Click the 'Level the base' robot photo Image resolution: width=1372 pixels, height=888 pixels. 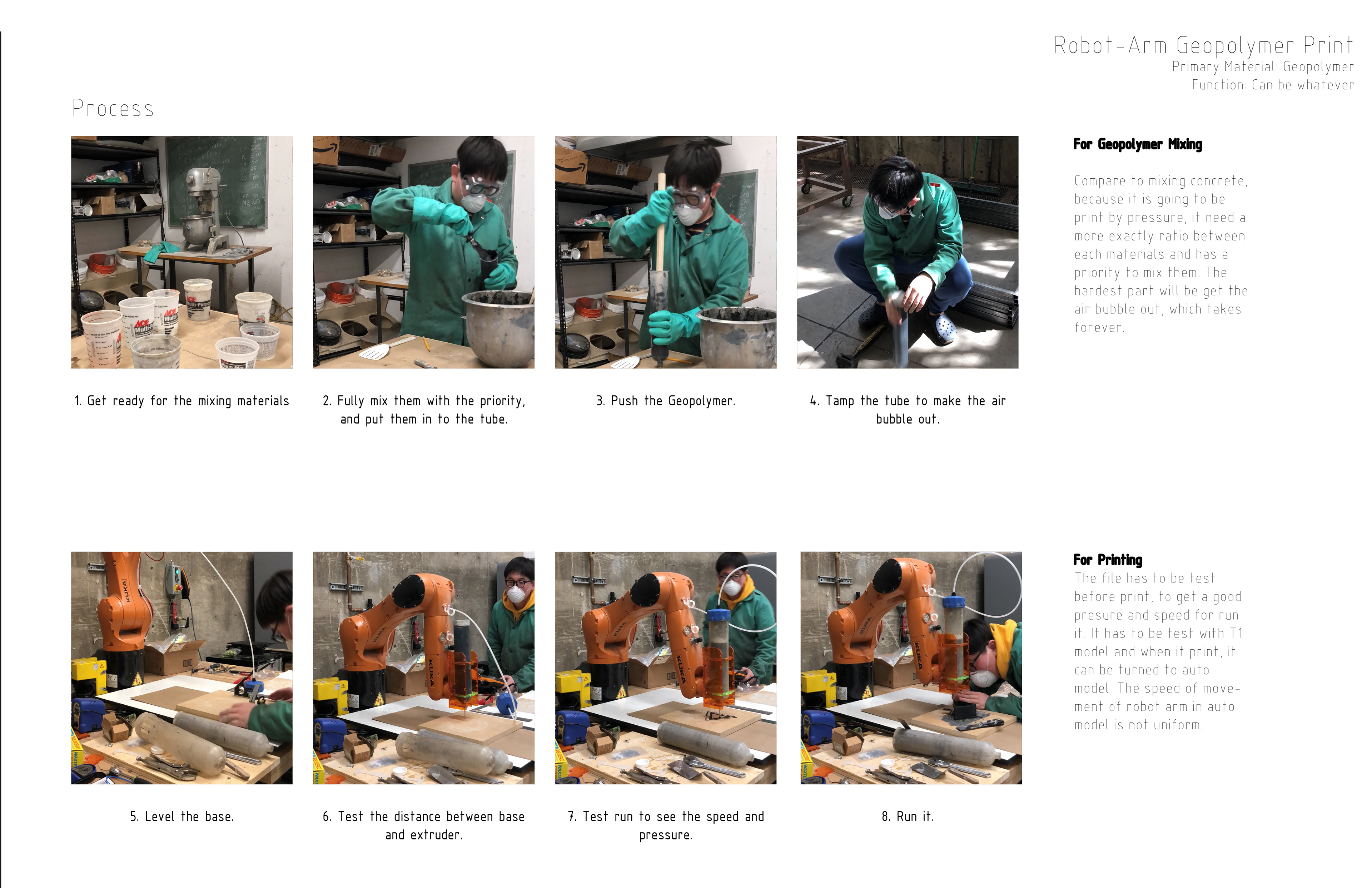(x=182, y=668)
